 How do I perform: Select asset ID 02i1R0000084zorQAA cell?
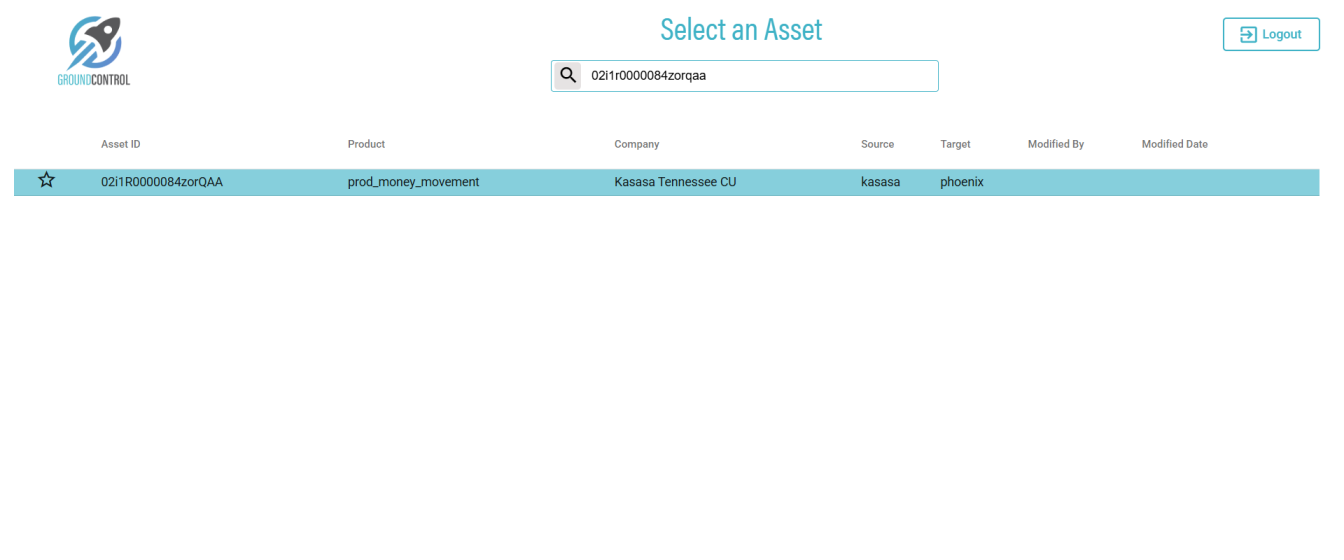click(162, 182)
